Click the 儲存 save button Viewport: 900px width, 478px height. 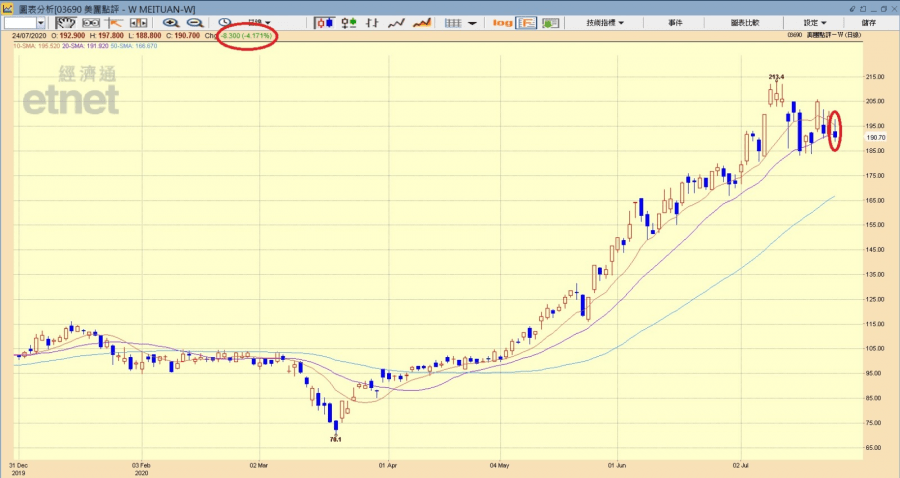click(868, 22)
